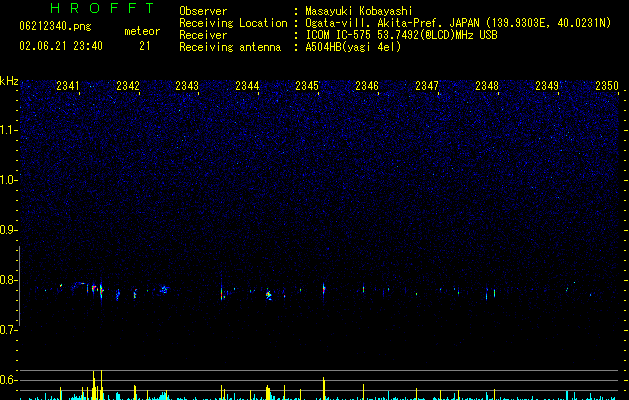Image resolution: width=629 pixels, height=400 pixels.
Task: Select the file name 06212340.png
Action: click(x=55, y=27)
